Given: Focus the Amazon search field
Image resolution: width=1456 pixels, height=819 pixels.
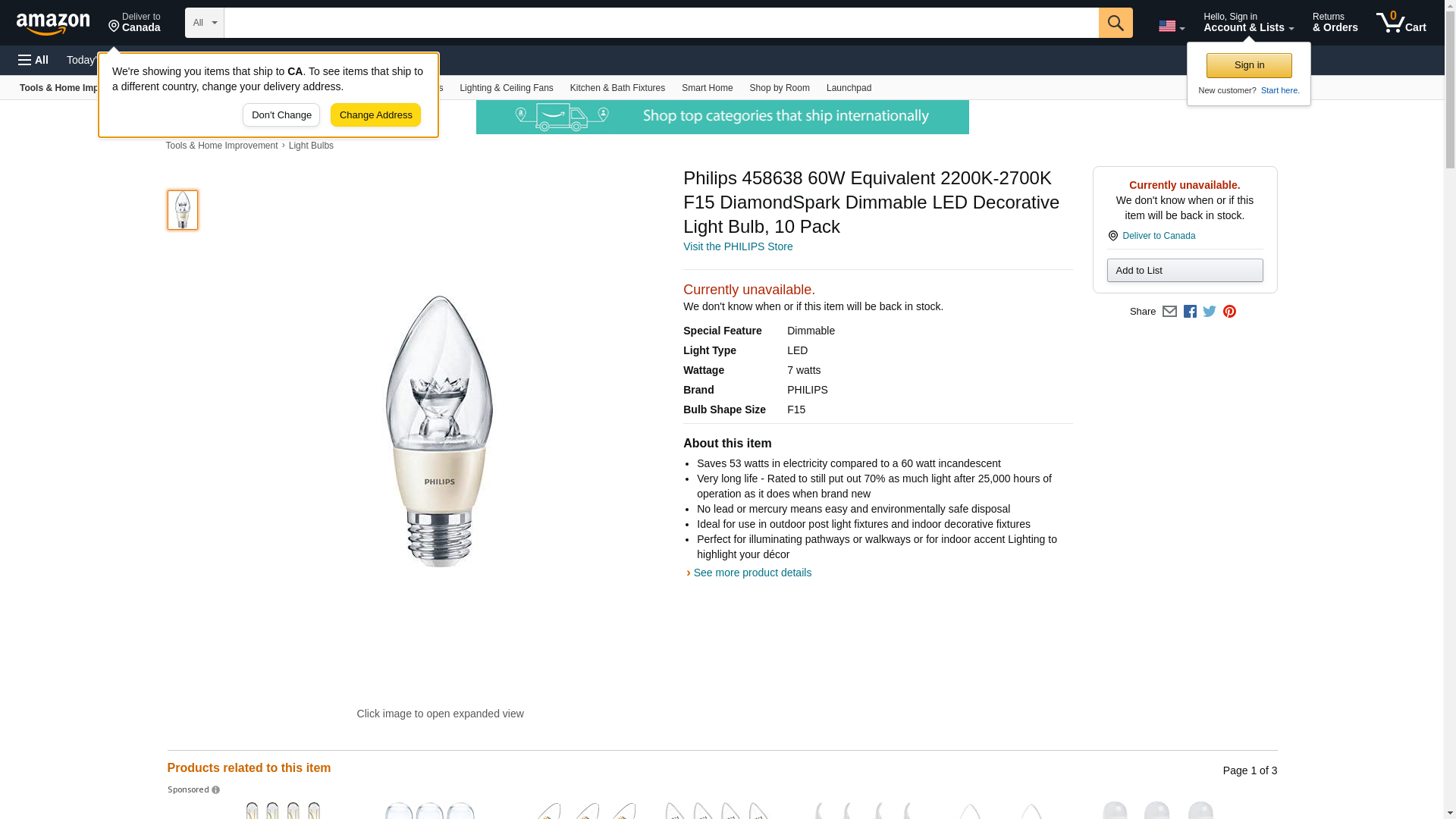Looking at the screenshot, I should (x=661, y=23).
